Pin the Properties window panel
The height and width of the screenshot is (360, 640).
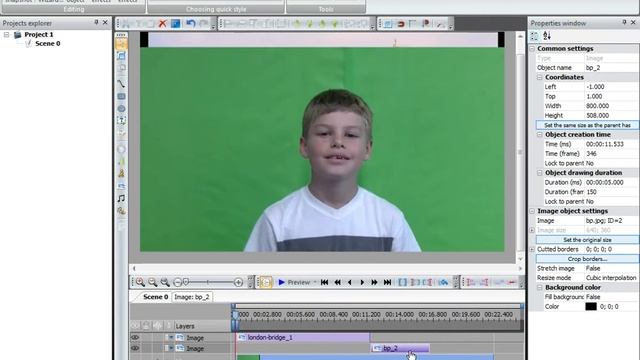pyautogui.click(x=624, y=22)
